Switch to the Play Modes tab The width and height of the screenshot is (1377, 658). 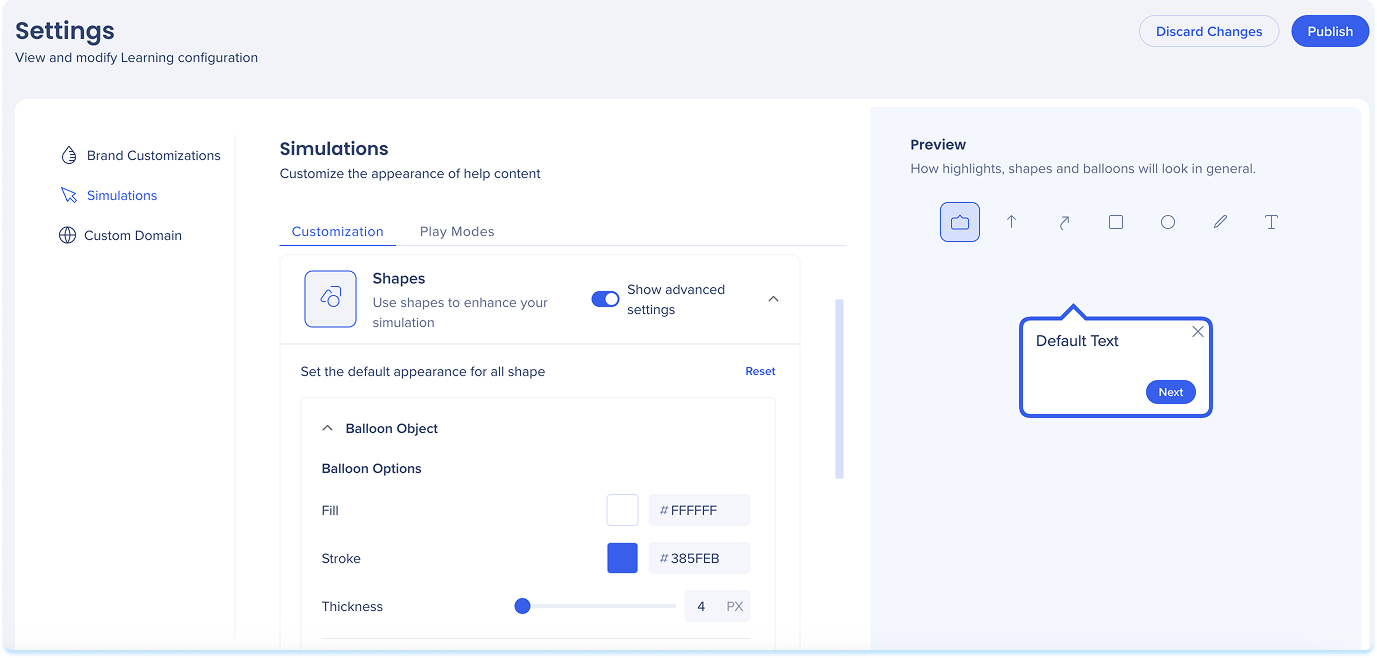coord(457,231)
